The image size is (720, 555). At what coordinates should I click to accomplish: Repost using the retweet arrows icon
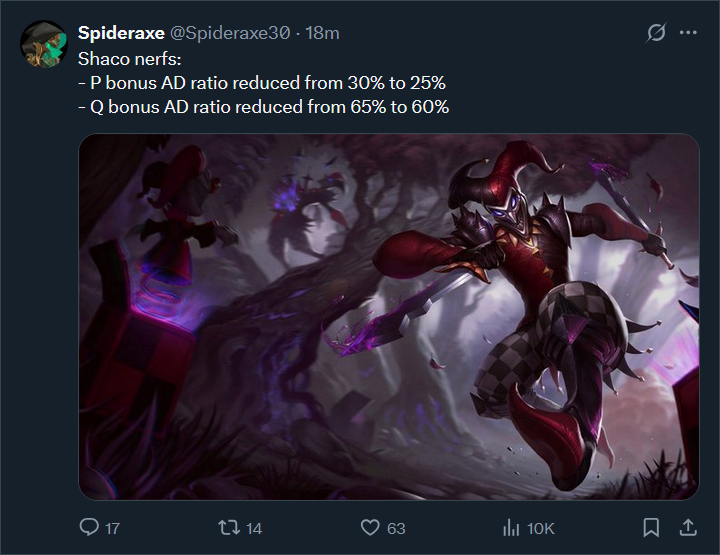click(229, 527)
